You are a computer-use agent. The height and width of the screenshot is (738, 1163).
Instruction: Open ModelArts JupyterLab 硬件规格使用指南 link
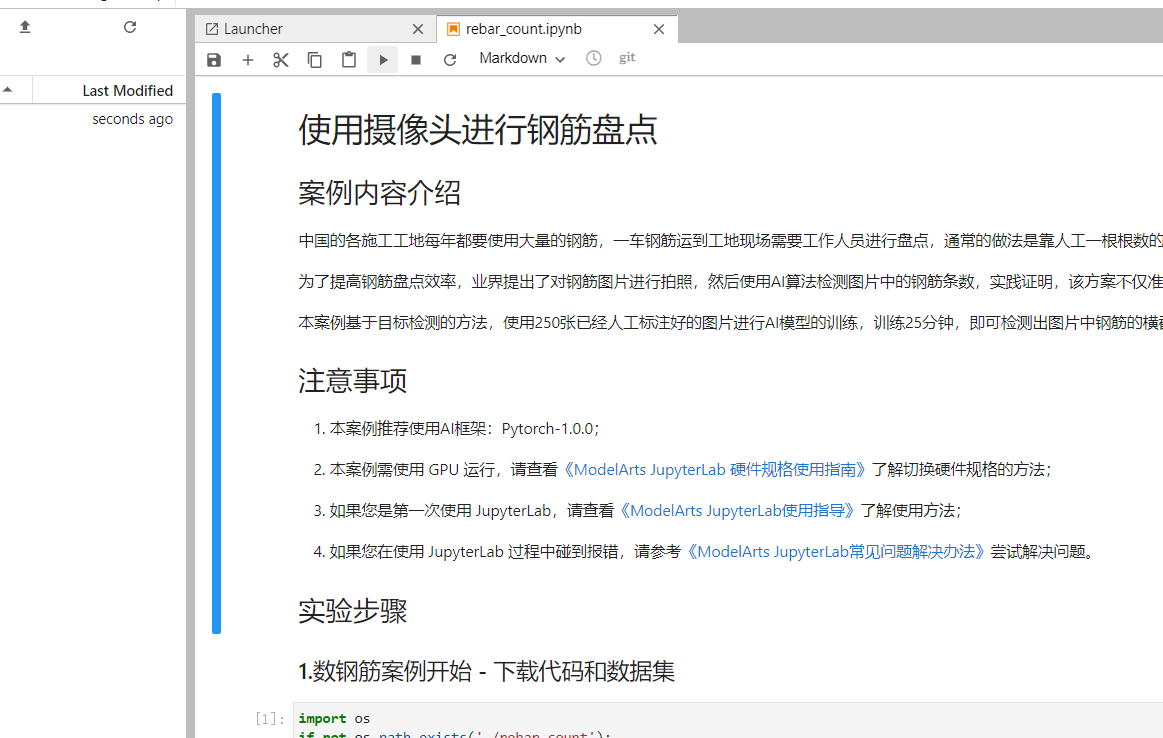pyautogui.click(x=714, y=470)
